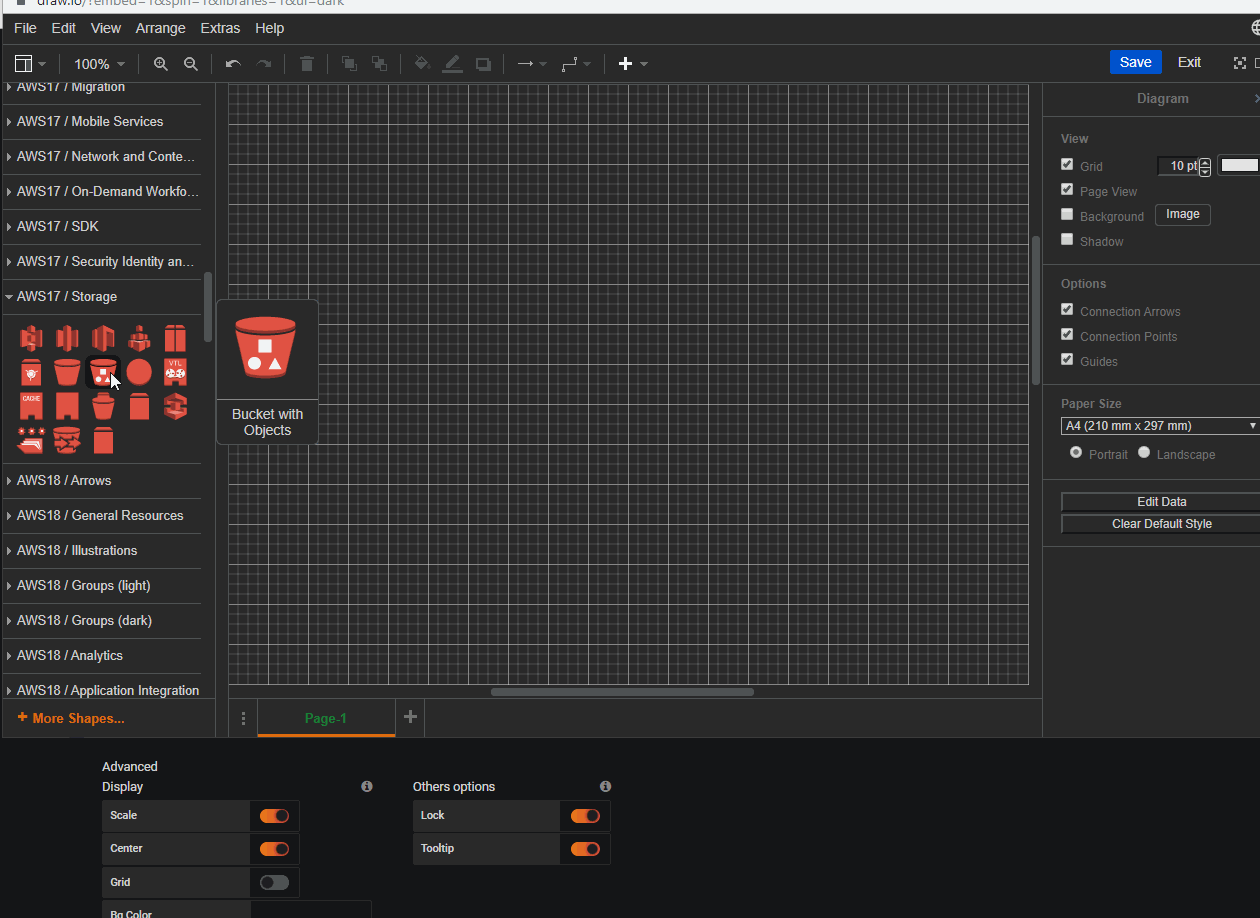The image size is (1260, 918).
Task: Turn off the Lock toggle
Action: 585,816
